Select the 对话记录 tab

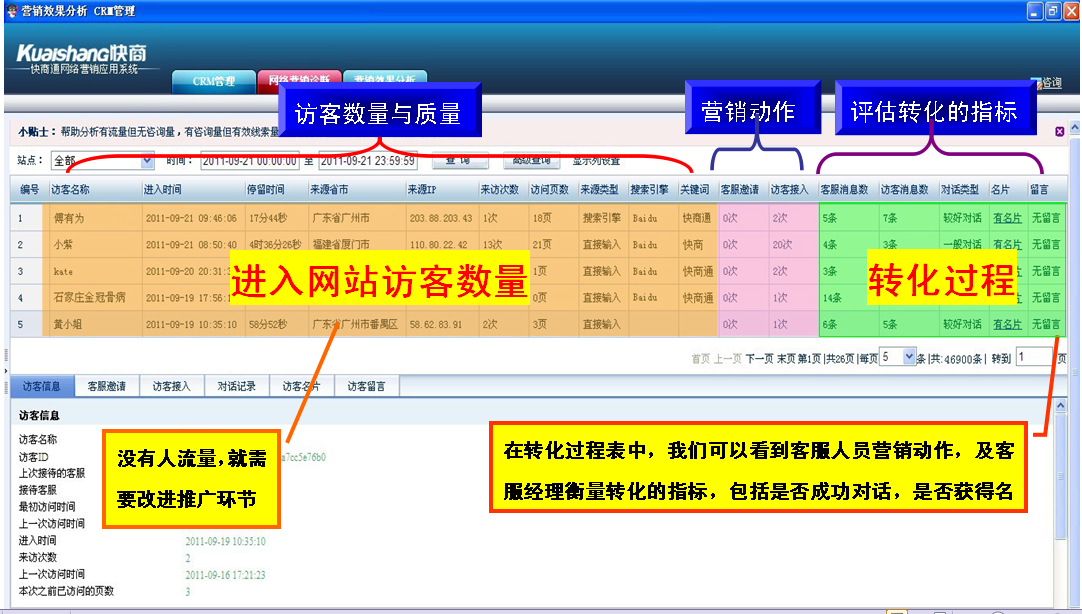(x=237, y=386)
